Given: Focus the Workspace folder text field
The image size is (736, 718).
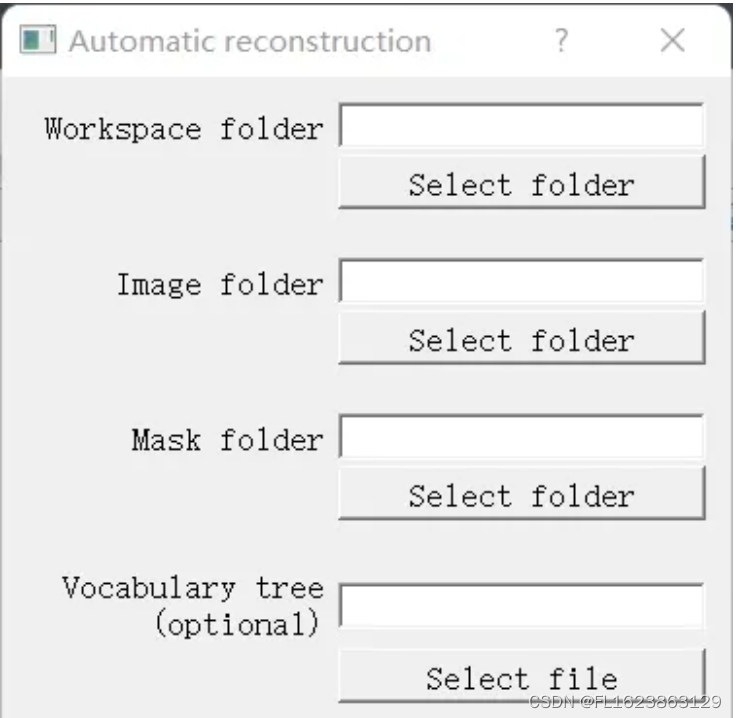Looking at the screenshot, I should 521,126.
